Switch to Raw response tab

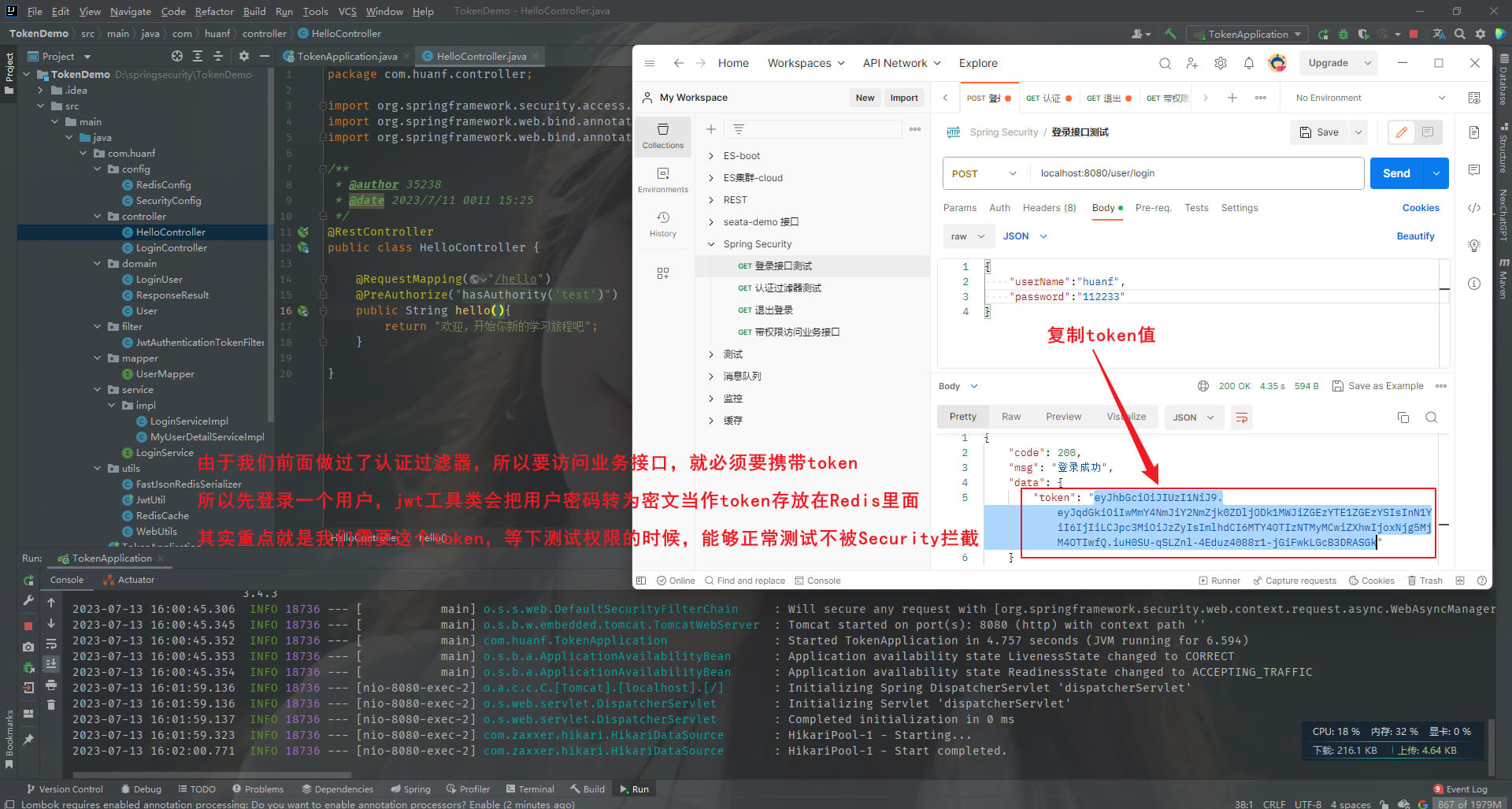[1011, 417]
